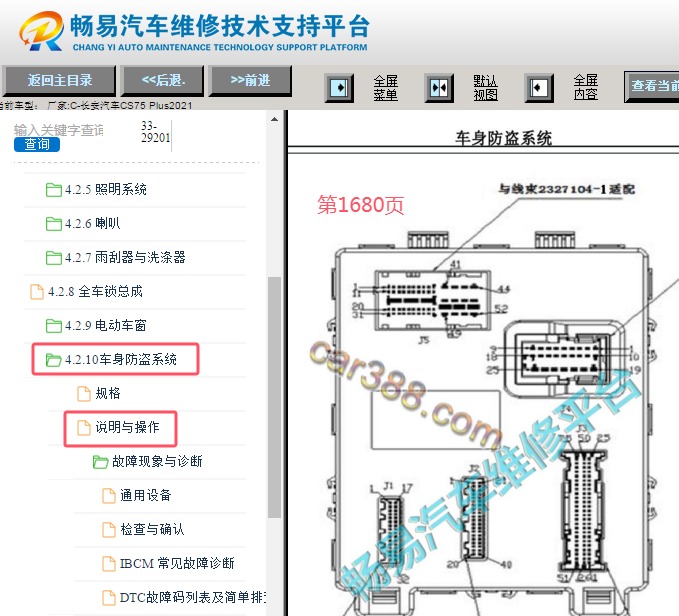This screenshot has height=616, width=679.
Task: Click the J5 connector in diagram
Action: point(433,300)
